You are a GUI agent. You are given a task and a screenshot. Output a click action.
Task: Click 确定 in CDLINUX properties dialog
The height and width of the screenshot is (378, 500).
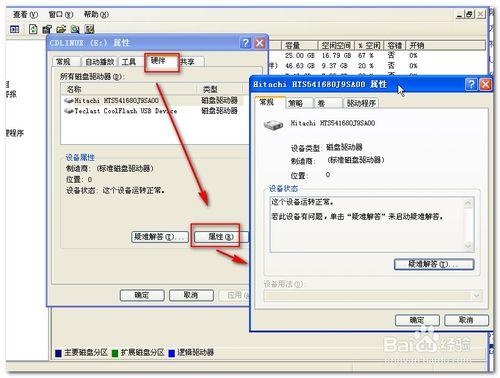tap(142, 295)
